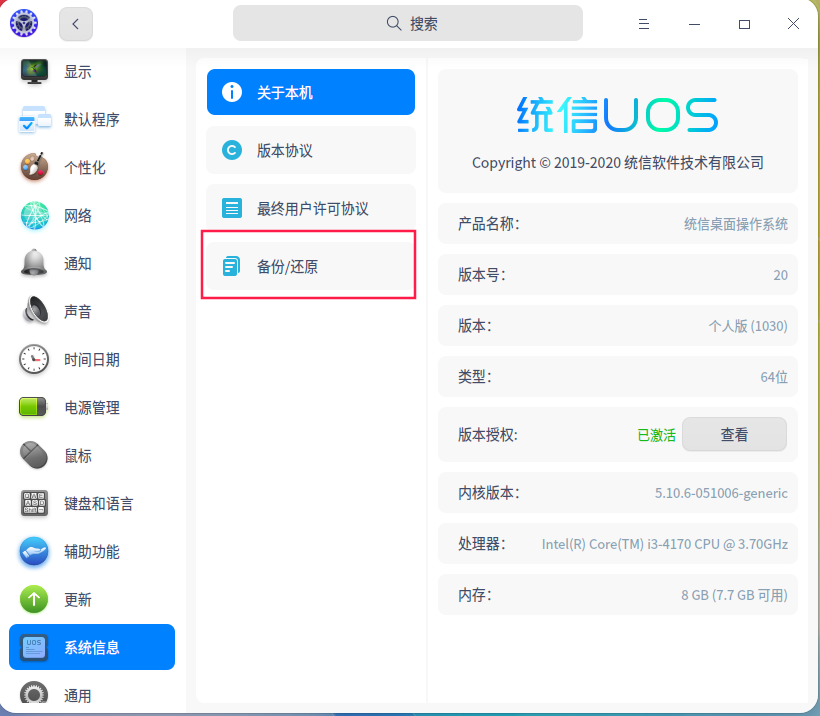
Task: Click the 关于本机 info icon
Action: (x=232, y=92)
